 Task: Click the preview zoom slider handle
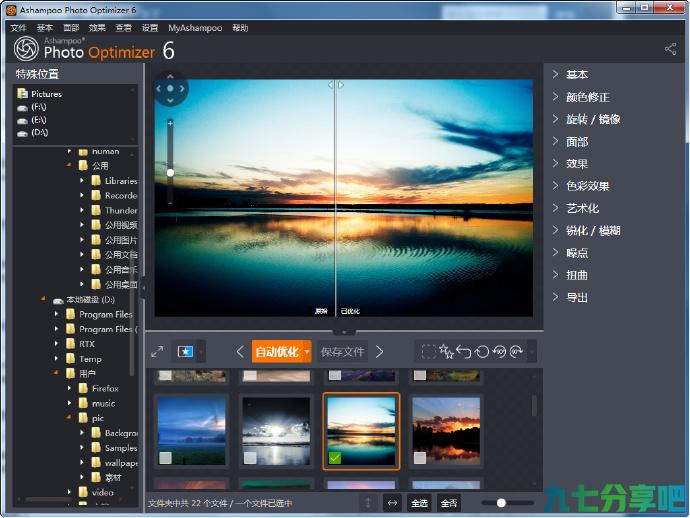(x=170, y=173)
